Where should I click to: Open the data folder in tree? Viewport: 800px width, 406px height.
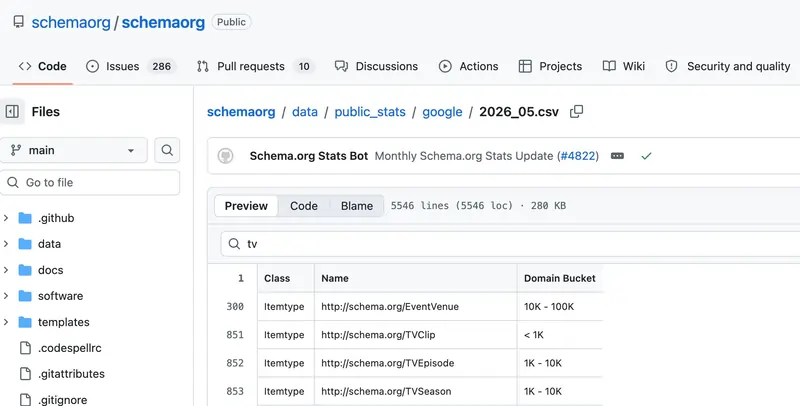tap(49, 244)
